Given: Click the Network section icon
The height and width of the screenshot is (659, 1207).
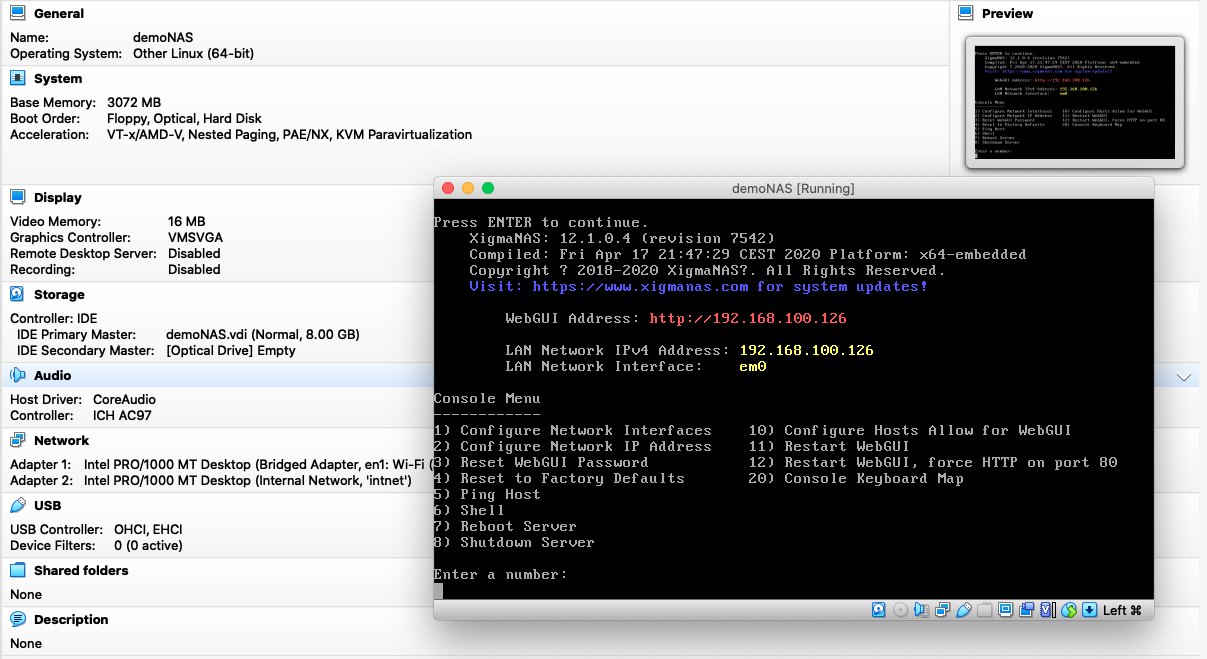Looking at the screenshot, I should coord(18,440).
